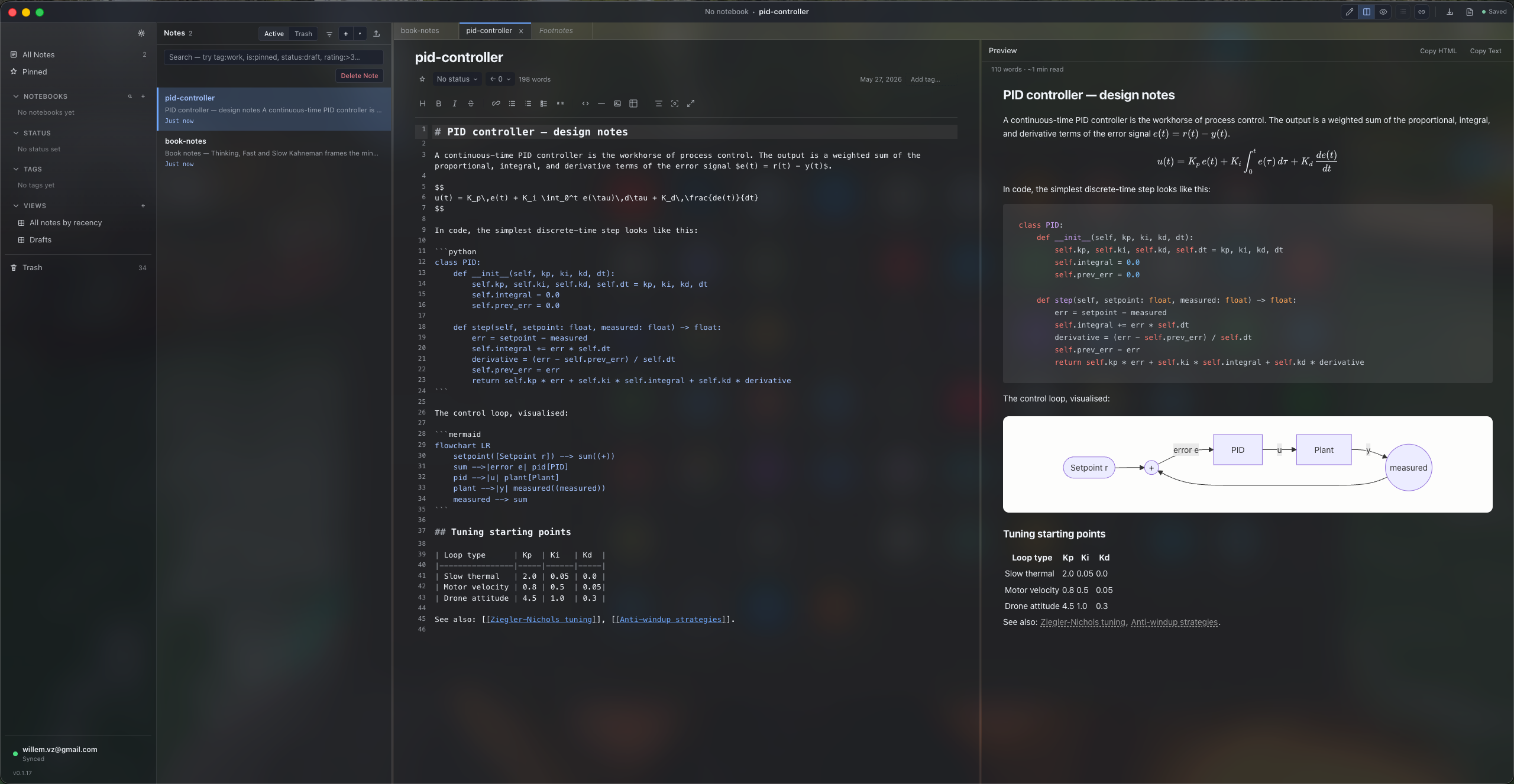
Task: Open the All notes by recency view
Action: point(78,222)
